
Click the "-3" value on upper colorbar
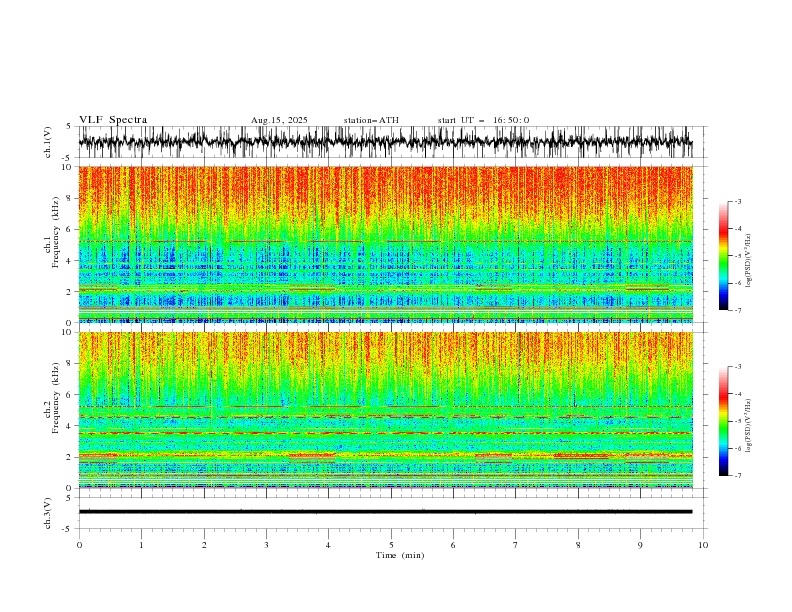tap(738, 201)
